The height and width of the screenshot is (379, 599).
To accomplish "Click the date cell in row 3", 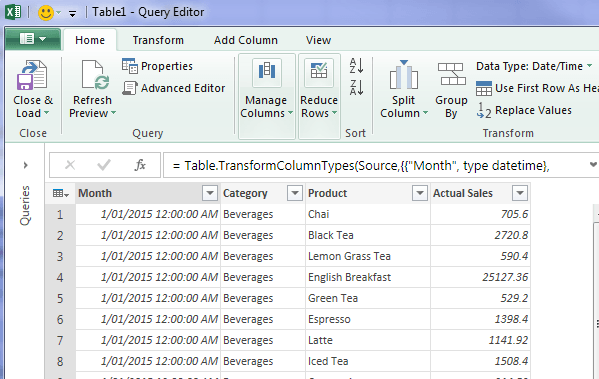I will point(148,256).
